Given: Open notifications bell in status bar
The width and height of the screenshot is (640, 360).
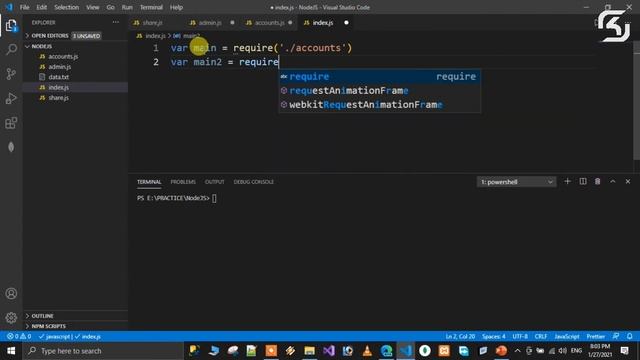Looking at the screenshot, I should coord(630,337).
